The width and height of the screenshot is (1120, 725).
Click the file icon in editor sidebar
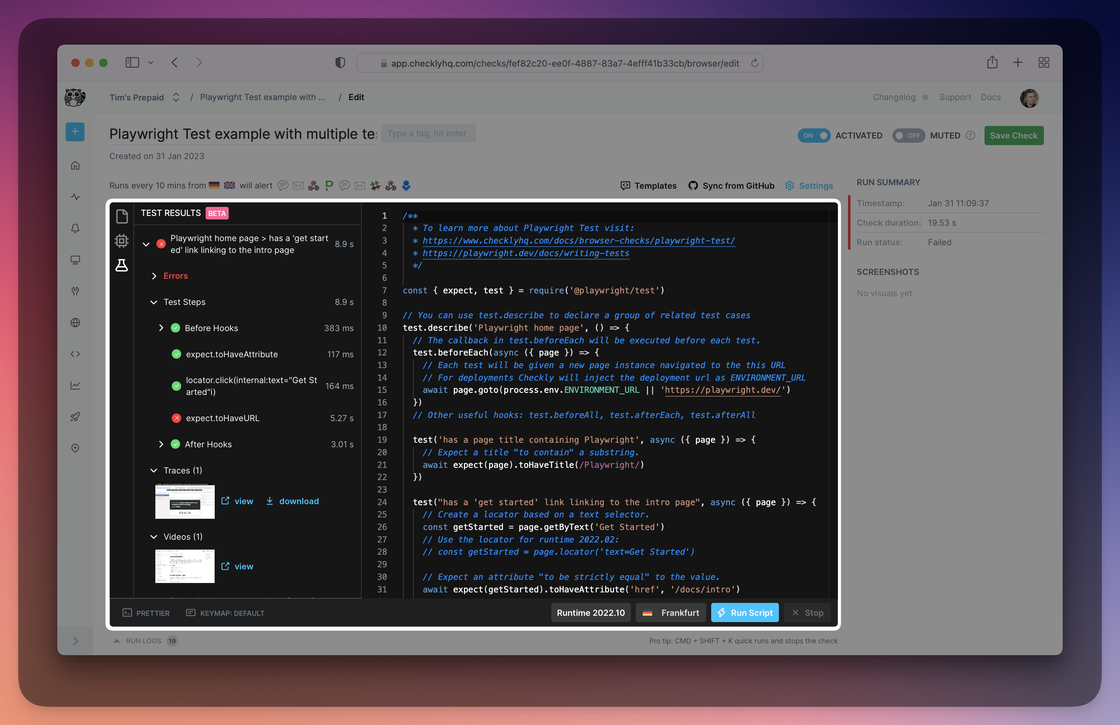pos(121,216)
